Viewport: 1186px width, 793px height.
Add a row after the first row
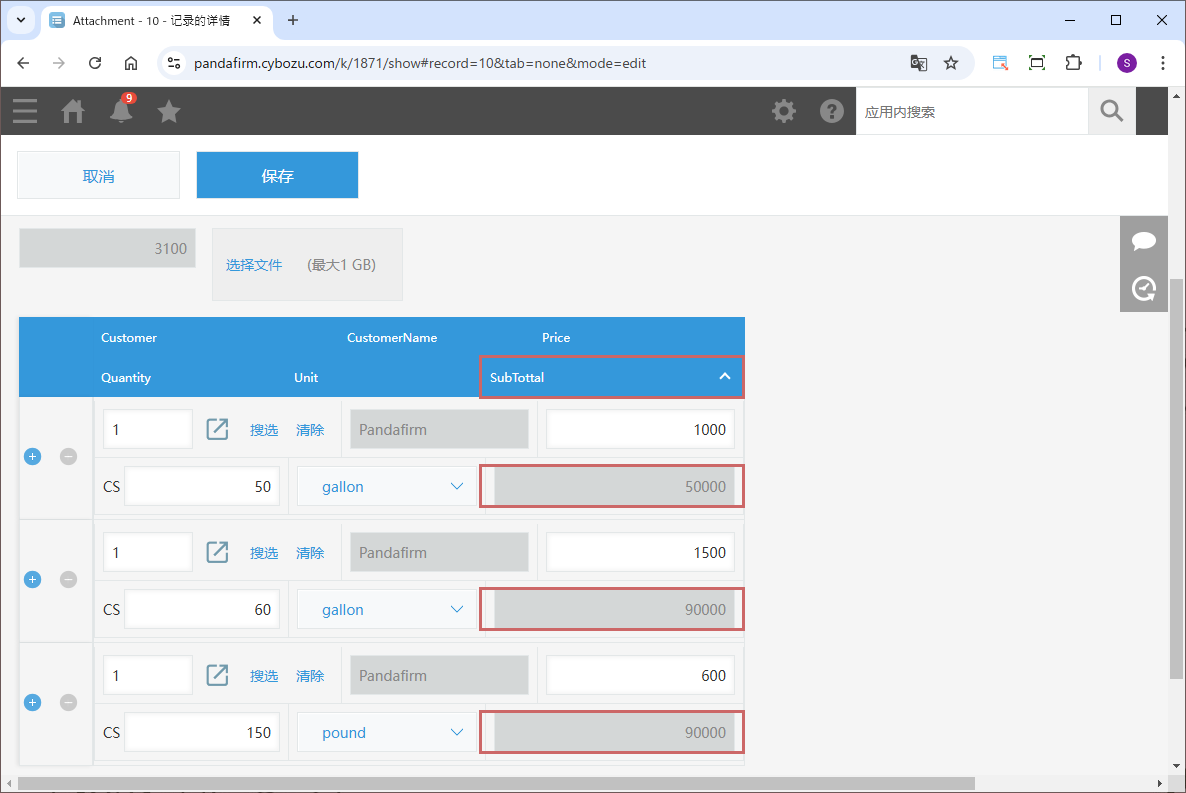pyautogui.click(x=32, y=457)
